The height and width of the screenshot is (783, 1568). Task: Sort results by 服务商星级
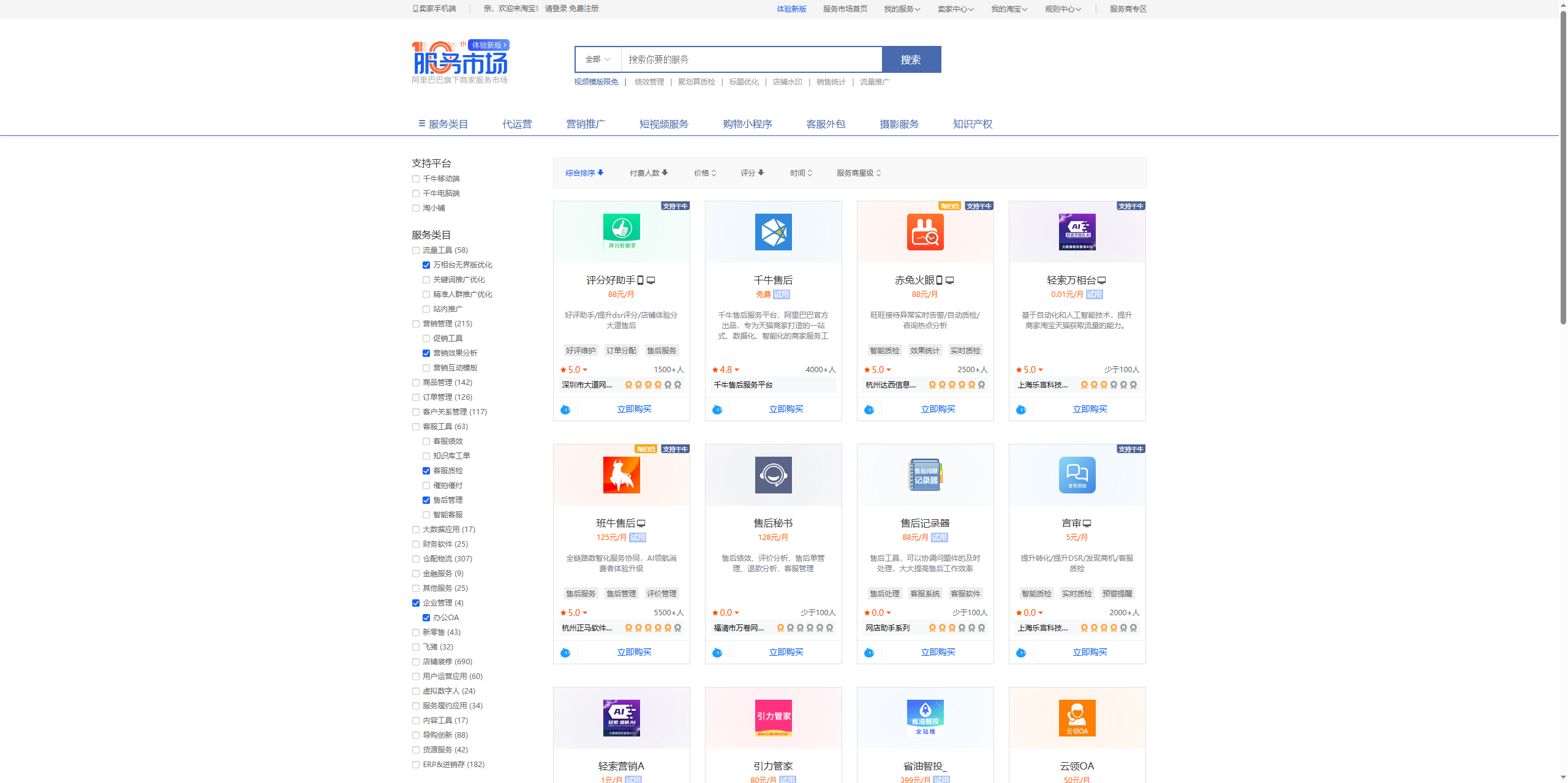point(859,173)
